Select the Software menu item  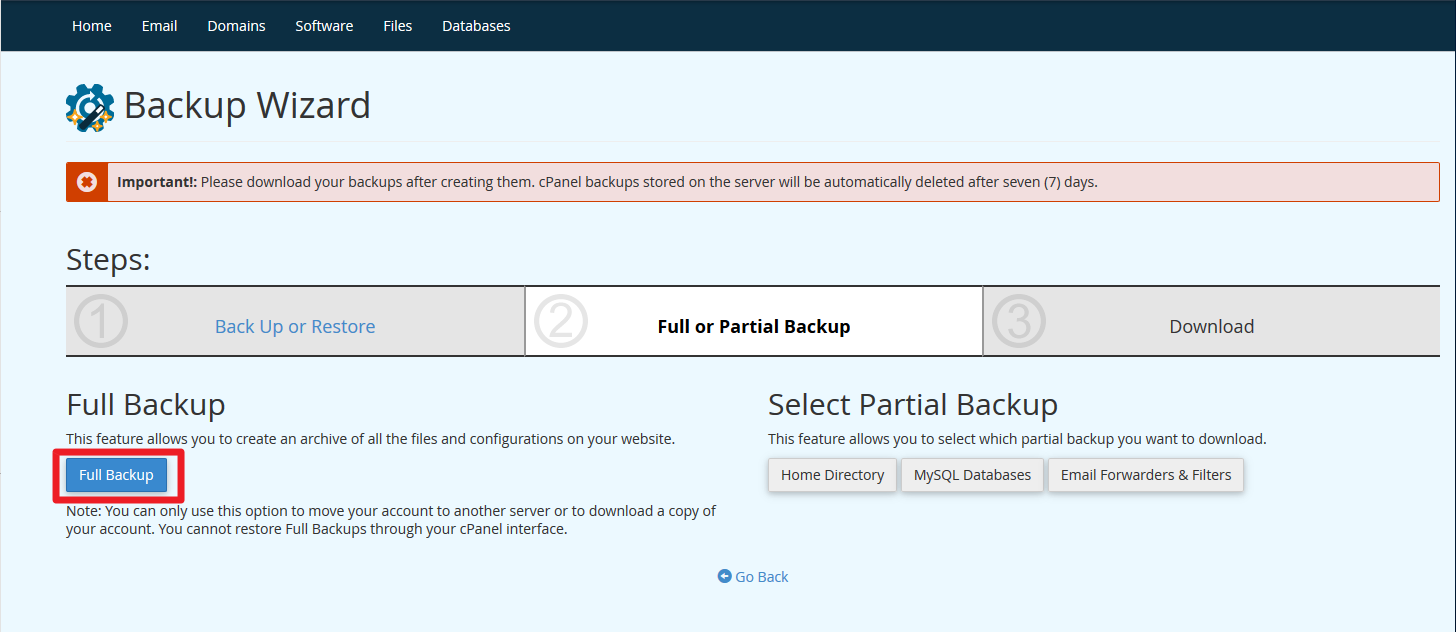tap(324, 26)
